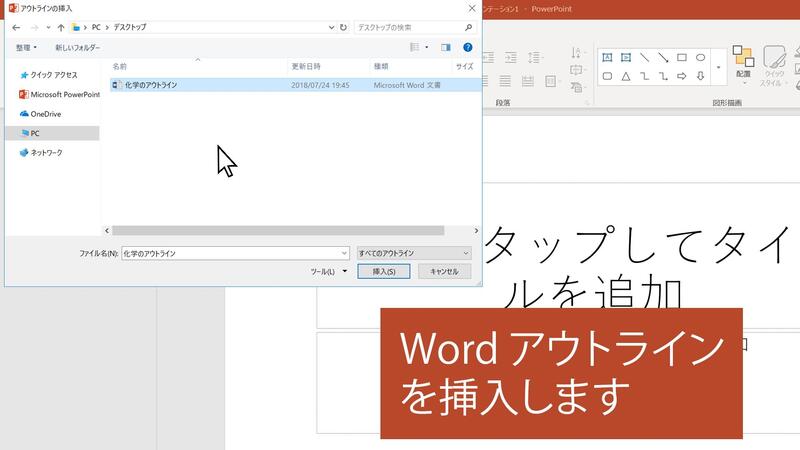This screenshot has height=450, width=800.
Task: Sort by the 名前 column header
Action: [120, 66]
